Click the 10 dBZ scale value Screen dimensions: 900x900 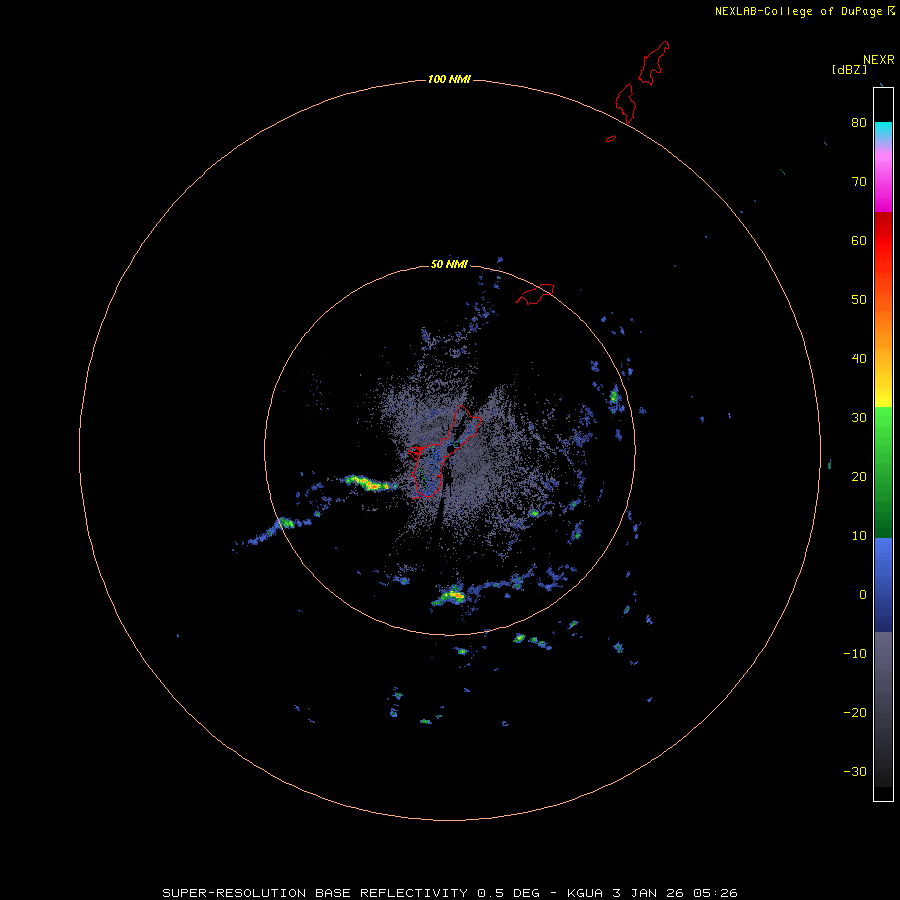[x=859, y=536]
